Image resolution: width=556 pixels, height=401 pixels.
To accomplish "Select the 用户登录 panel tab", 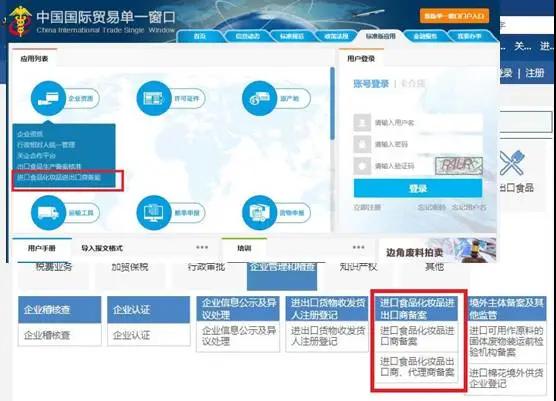I will tap(361, 59).
